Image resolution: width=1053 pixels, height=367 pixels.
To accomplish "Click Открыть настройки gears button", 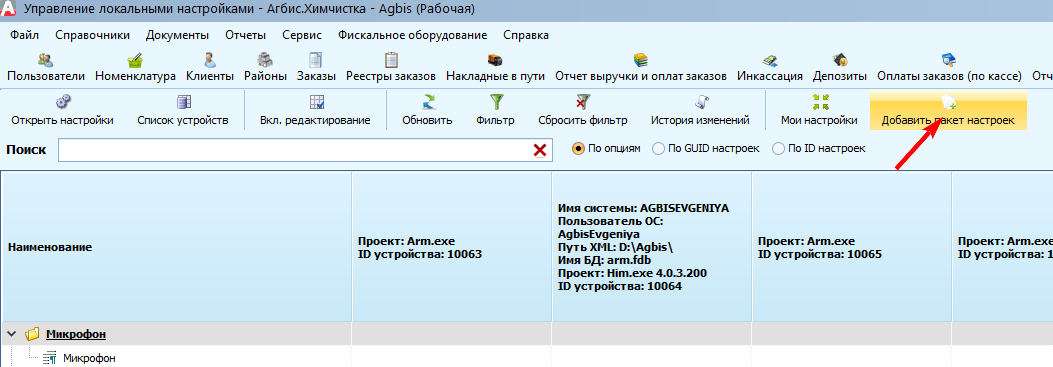I will click(62, 111).
